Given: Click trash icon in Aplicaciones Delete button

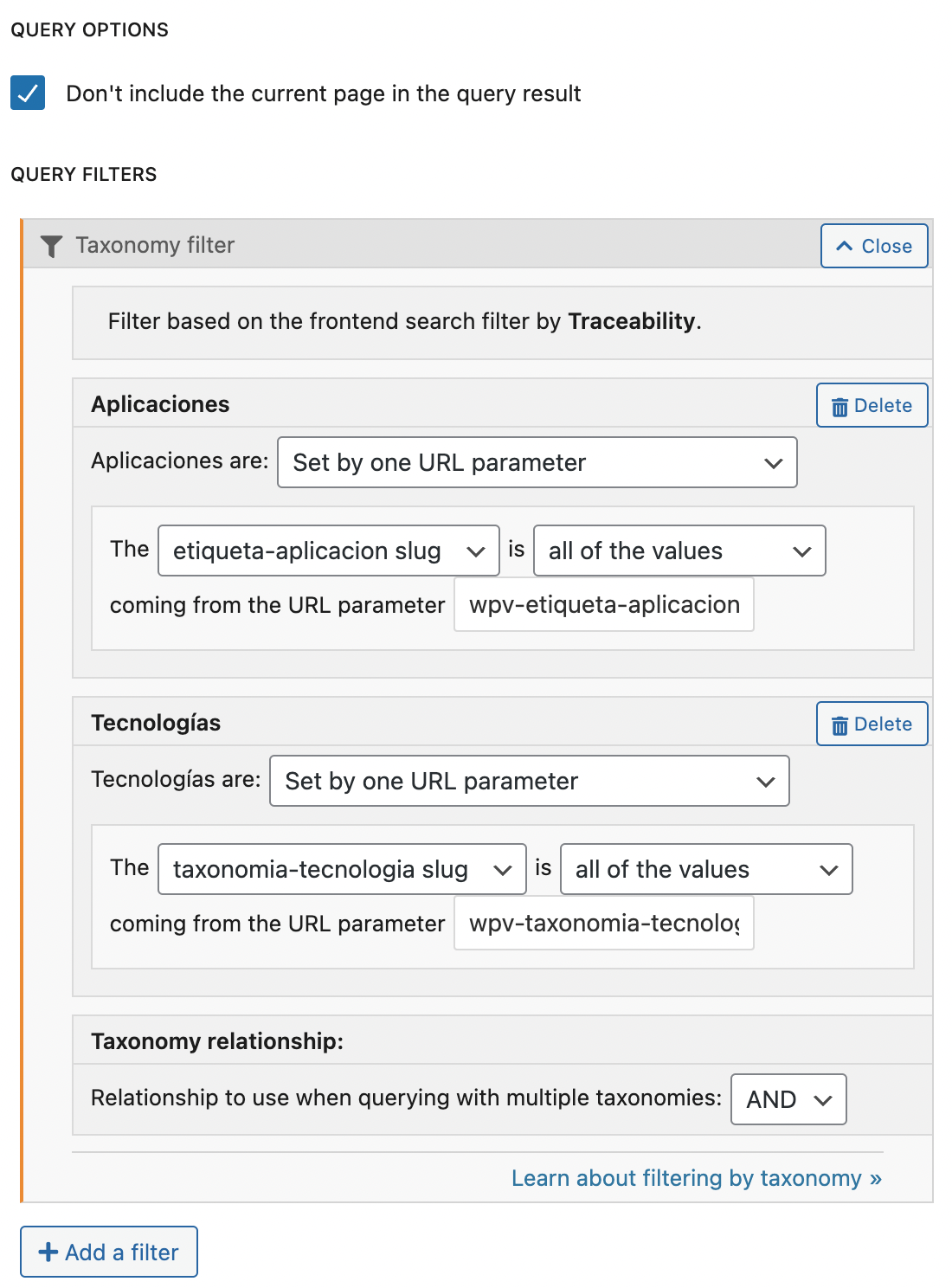Looking at the screenshot, I should click(839, 407).
